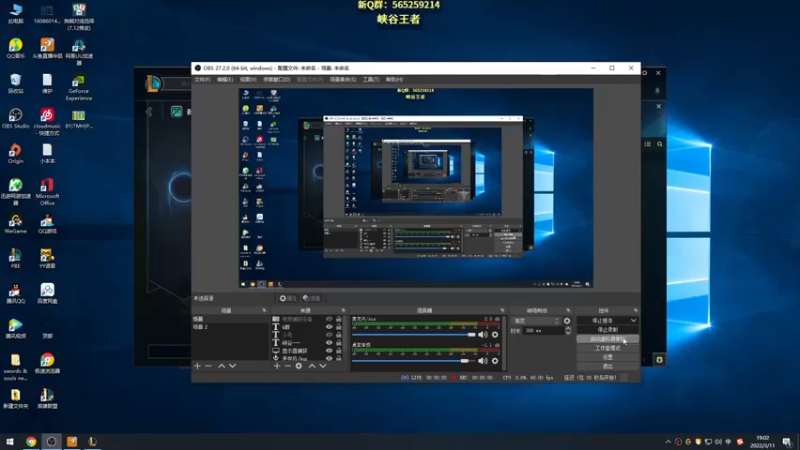This screenshot has height=450, width=800.
Task: Open 麦克风/Aux audio settings gear
Action: click(495, 335)
